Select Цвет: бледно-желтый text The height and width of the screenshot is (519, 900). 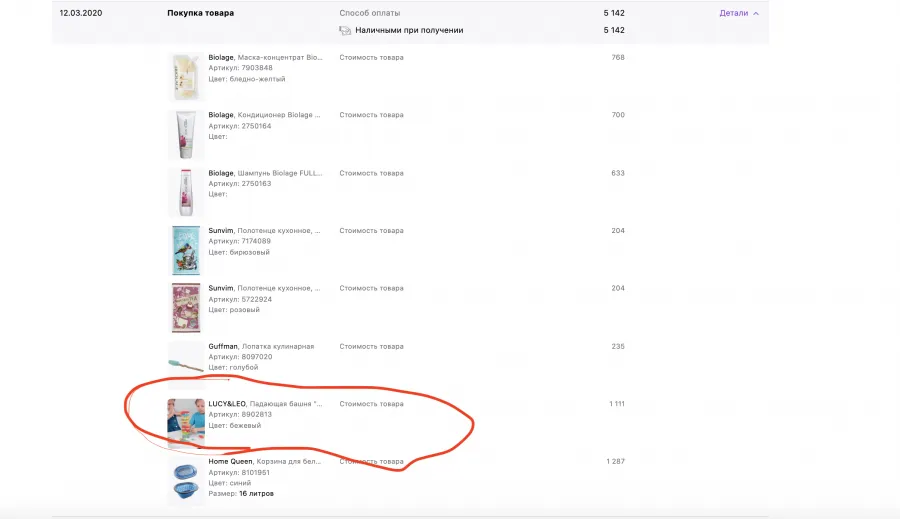pos(247,79)
